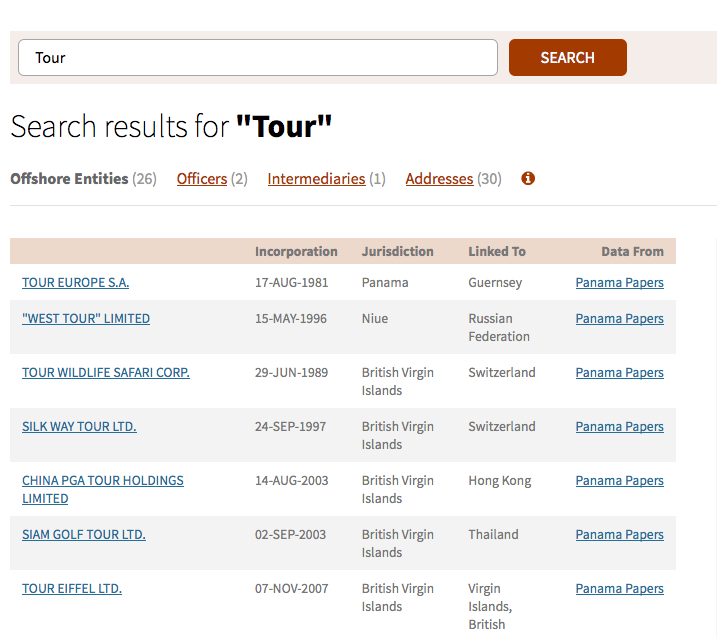The image size is (717, 637).
Task: Click the Thailand cell
Action: (x=493, y=534)
